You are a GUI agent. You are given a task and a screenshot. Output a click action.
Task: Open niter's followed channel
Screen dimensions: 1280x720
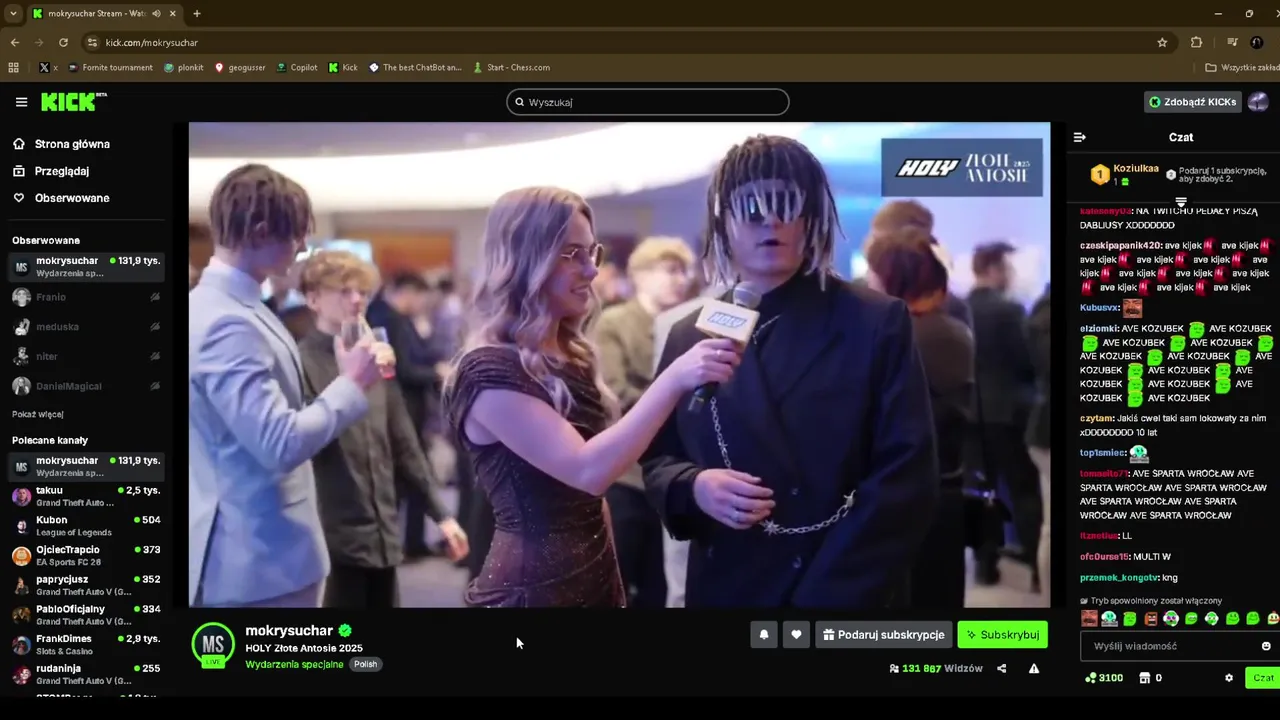point(86,356)
